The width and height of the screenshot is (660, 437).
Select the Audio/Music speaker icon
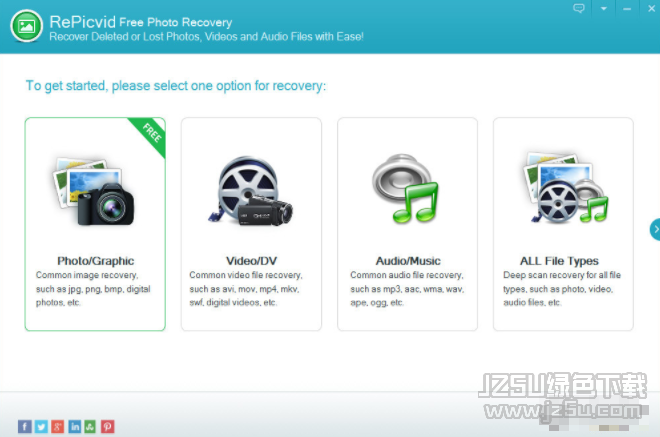click(405, 188)
